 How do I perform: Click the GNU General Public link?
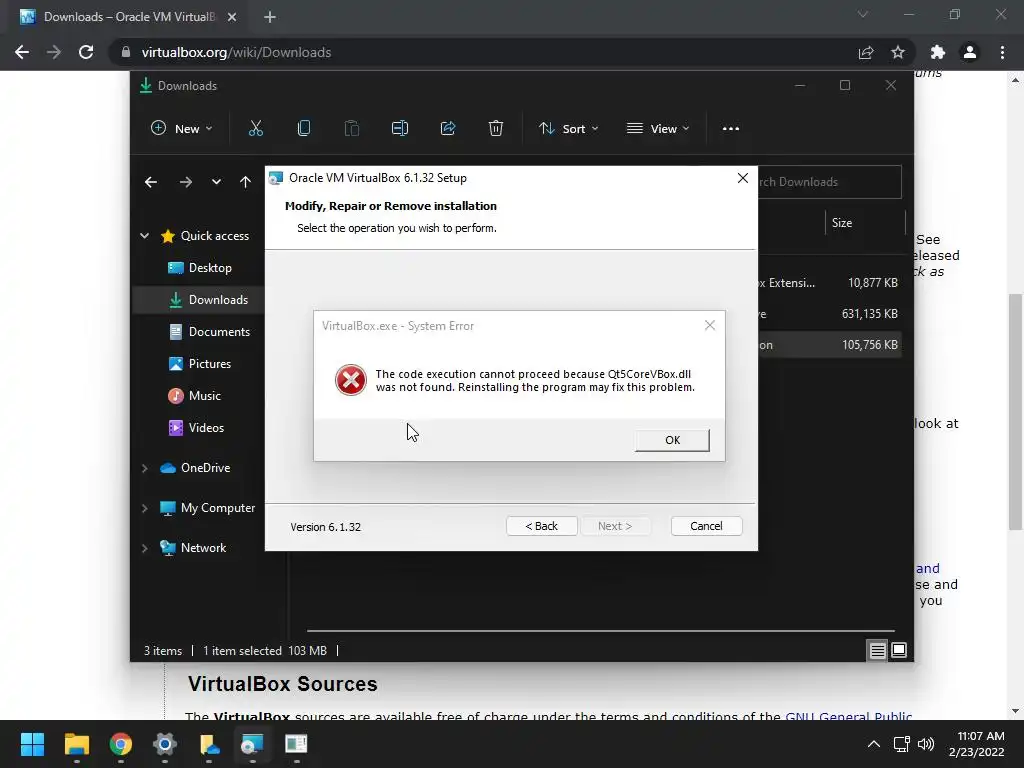click(848, 716)
